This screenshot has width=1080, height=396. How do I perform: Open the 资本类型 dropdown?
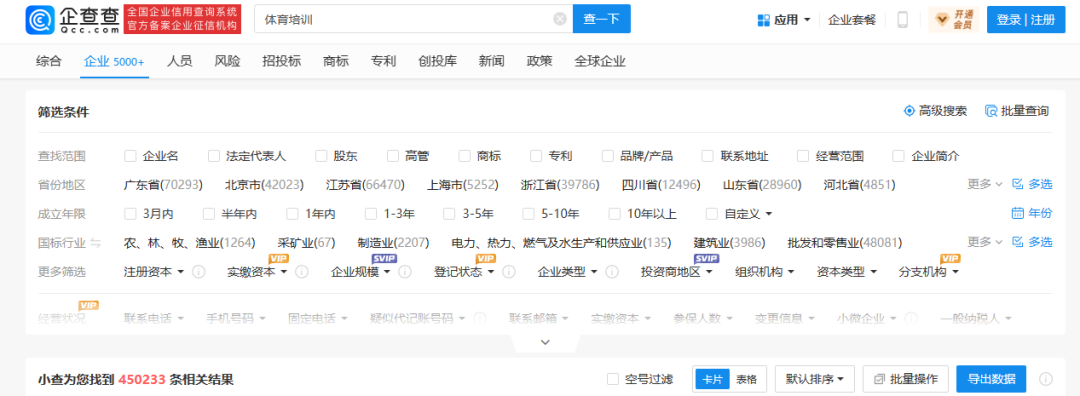[847, 272]
